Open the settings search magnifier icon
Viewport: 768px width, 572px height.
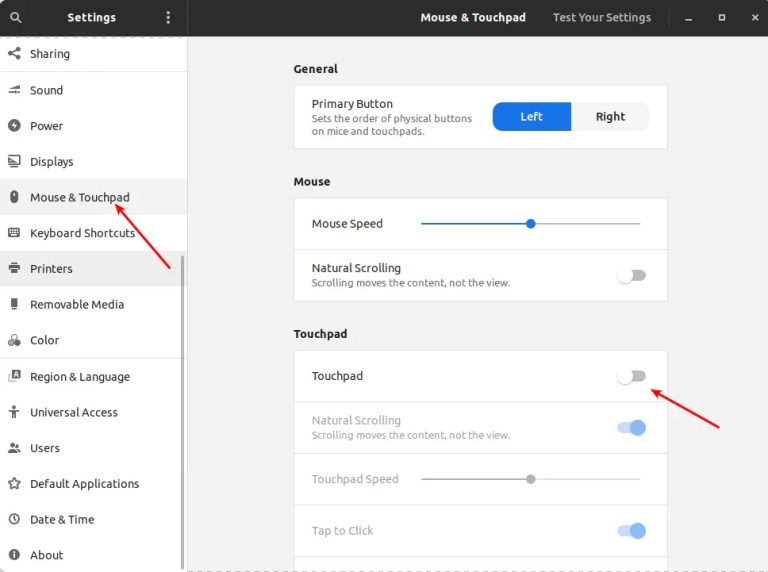click(x=16, y=18)
